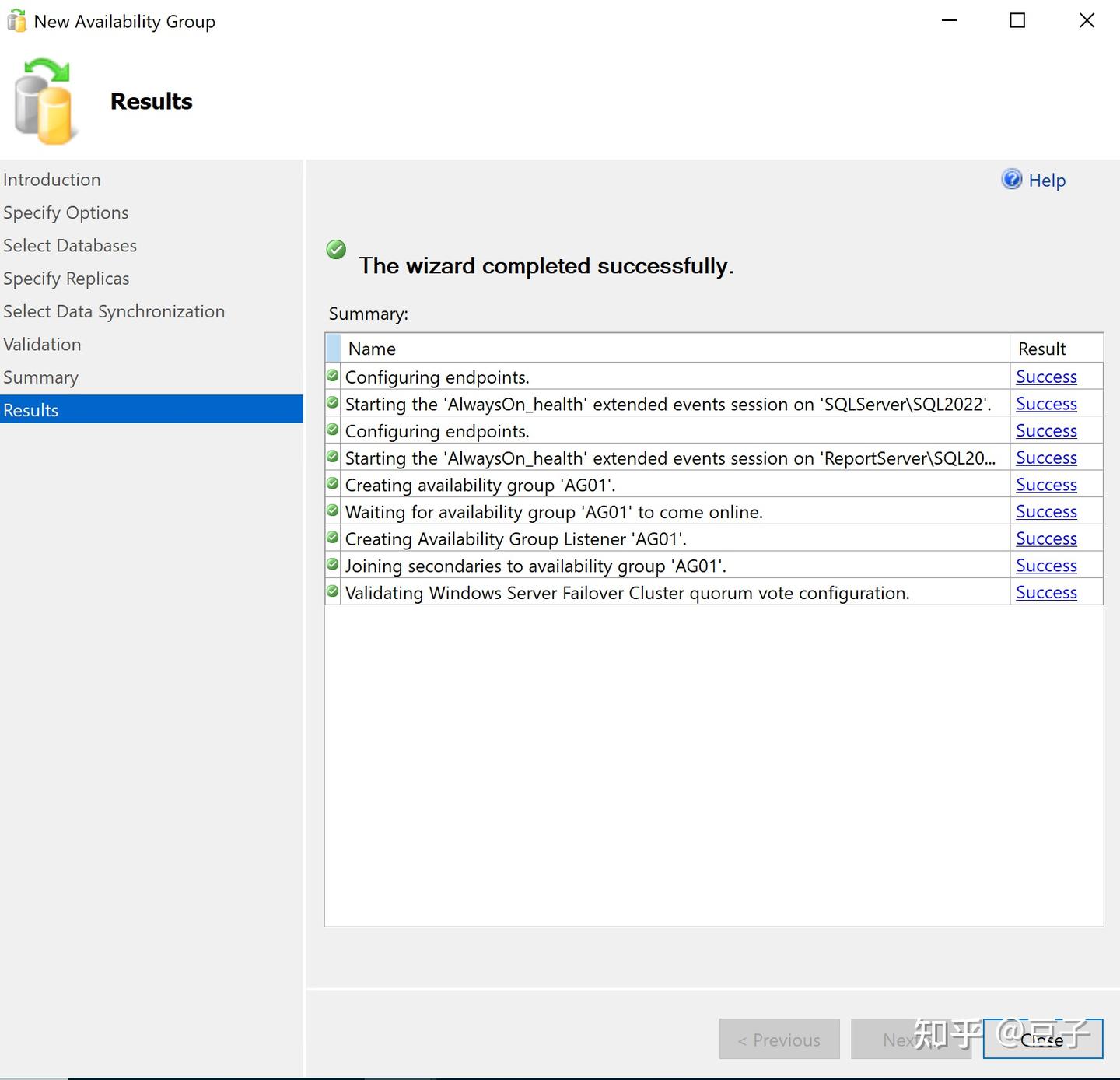This screenshot has height=1080, width=1120.
Task: Click the Result column header
Action: 1056,349
